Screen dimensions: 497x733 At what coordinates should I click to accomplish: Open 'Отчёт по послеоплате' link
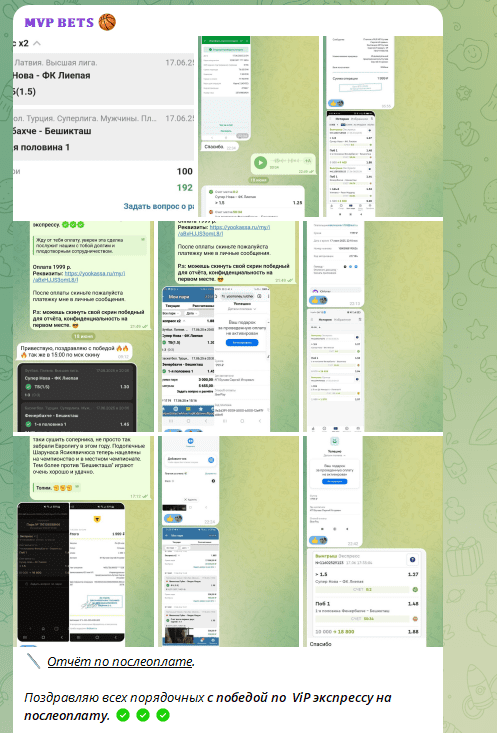pyautogui.click(x=120, y=661)
